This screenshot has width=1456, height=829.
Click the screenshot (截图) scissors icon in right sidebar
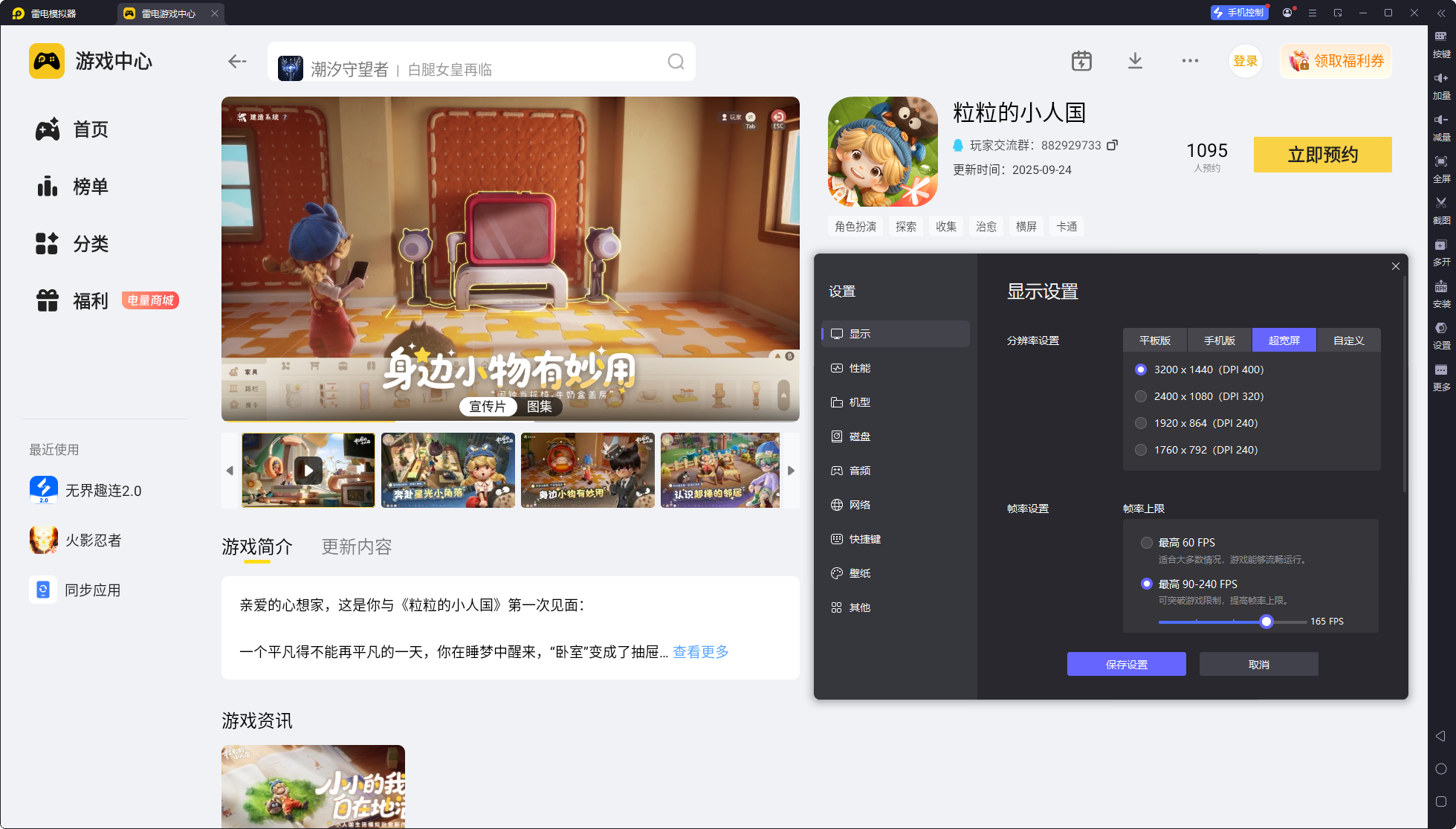point(1440,203)
